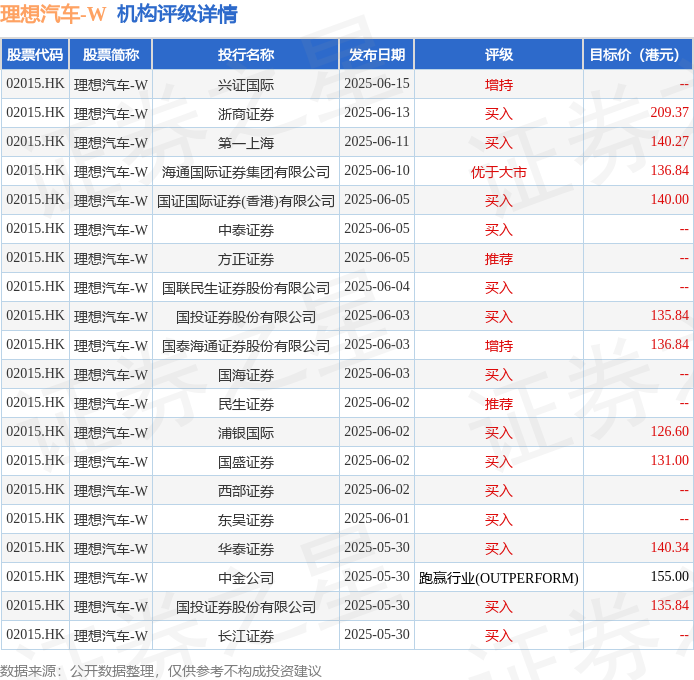Click the 推荐 rating in 方正证券 row
694x680 pixels.
[x=498, y=259]
